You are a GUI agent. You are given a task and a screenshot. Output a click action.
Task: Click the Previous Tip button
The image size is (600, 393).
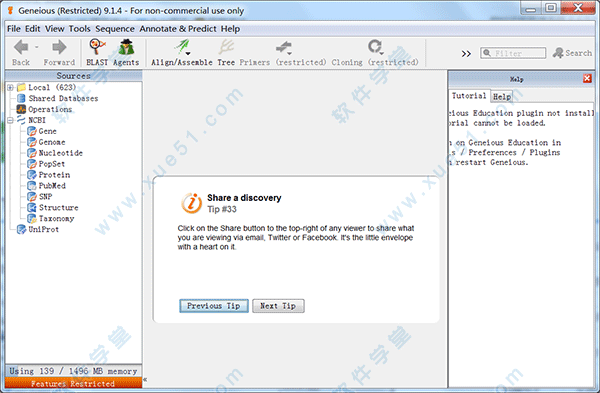[x=214, y=306]
